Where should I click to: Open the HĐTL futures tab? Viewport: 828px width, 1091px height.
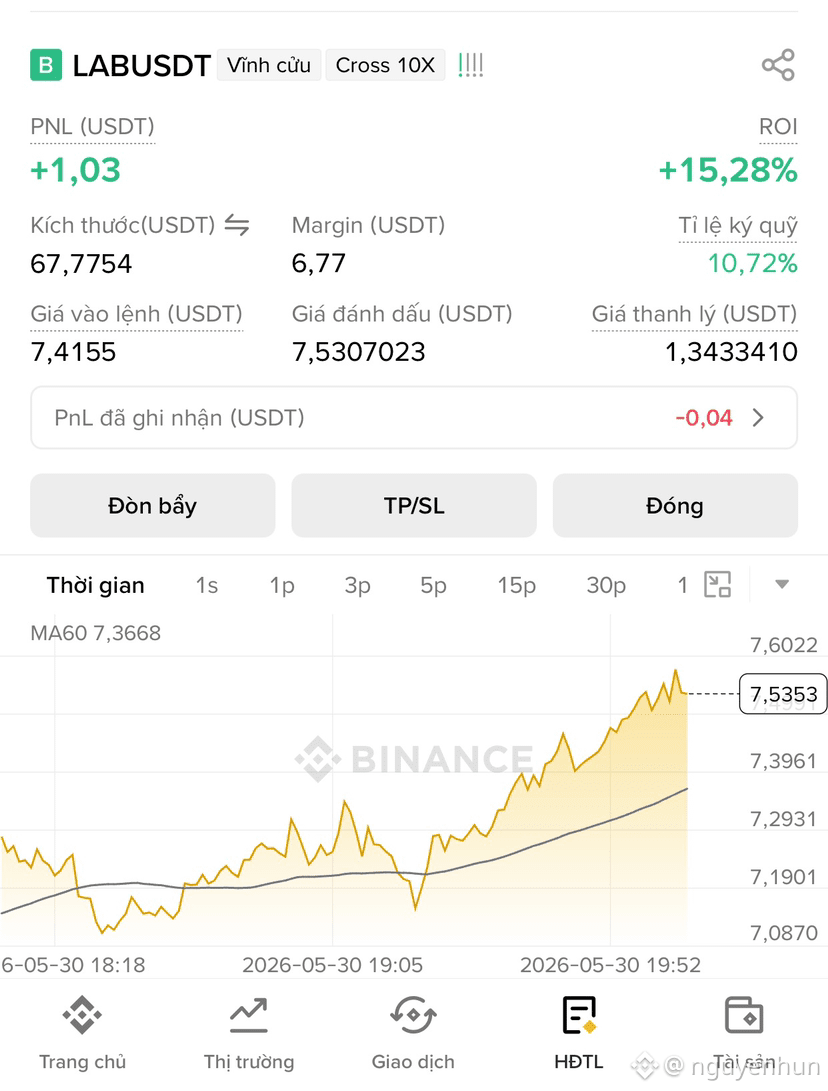579,1033
